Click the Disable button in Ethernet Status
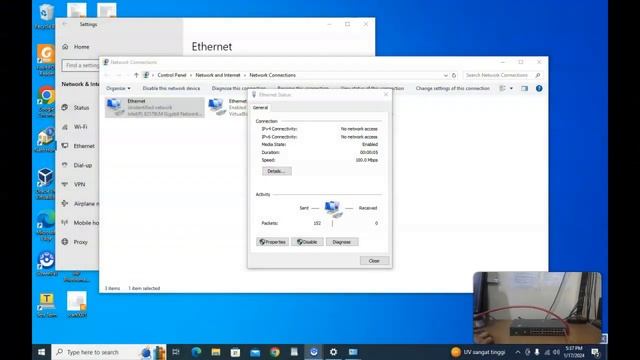The width and height of the screenshot is (640, 360). (x=307, y=242)
